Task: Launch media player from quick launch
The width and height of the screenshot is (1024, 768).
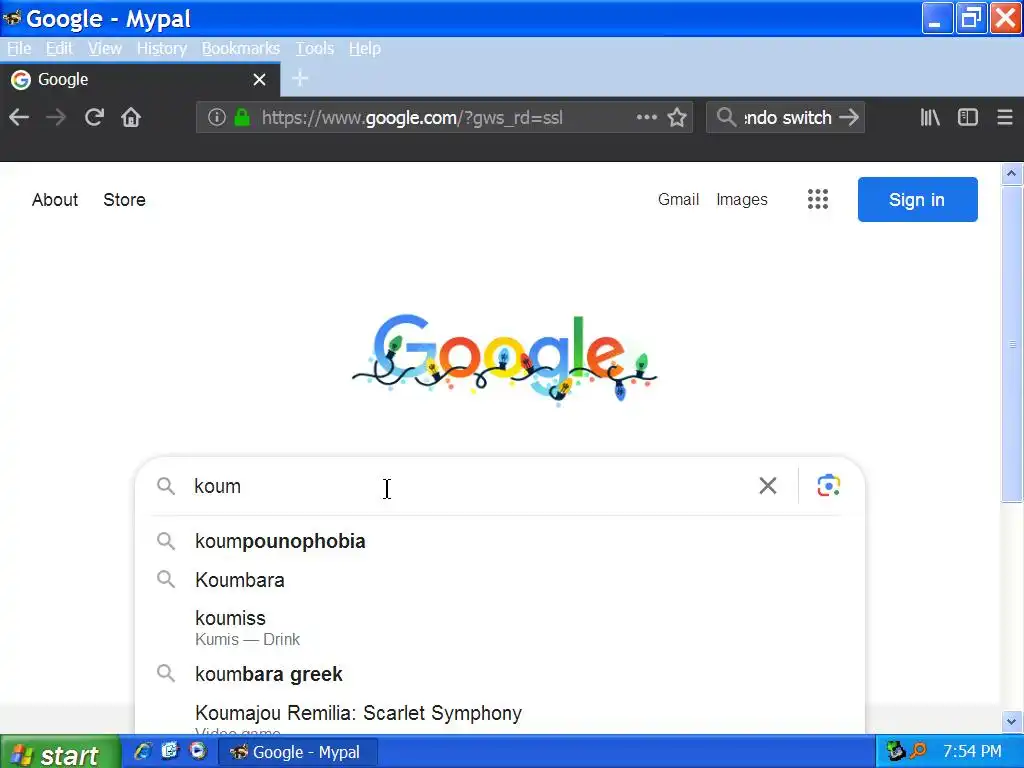Action: [198, 752]
